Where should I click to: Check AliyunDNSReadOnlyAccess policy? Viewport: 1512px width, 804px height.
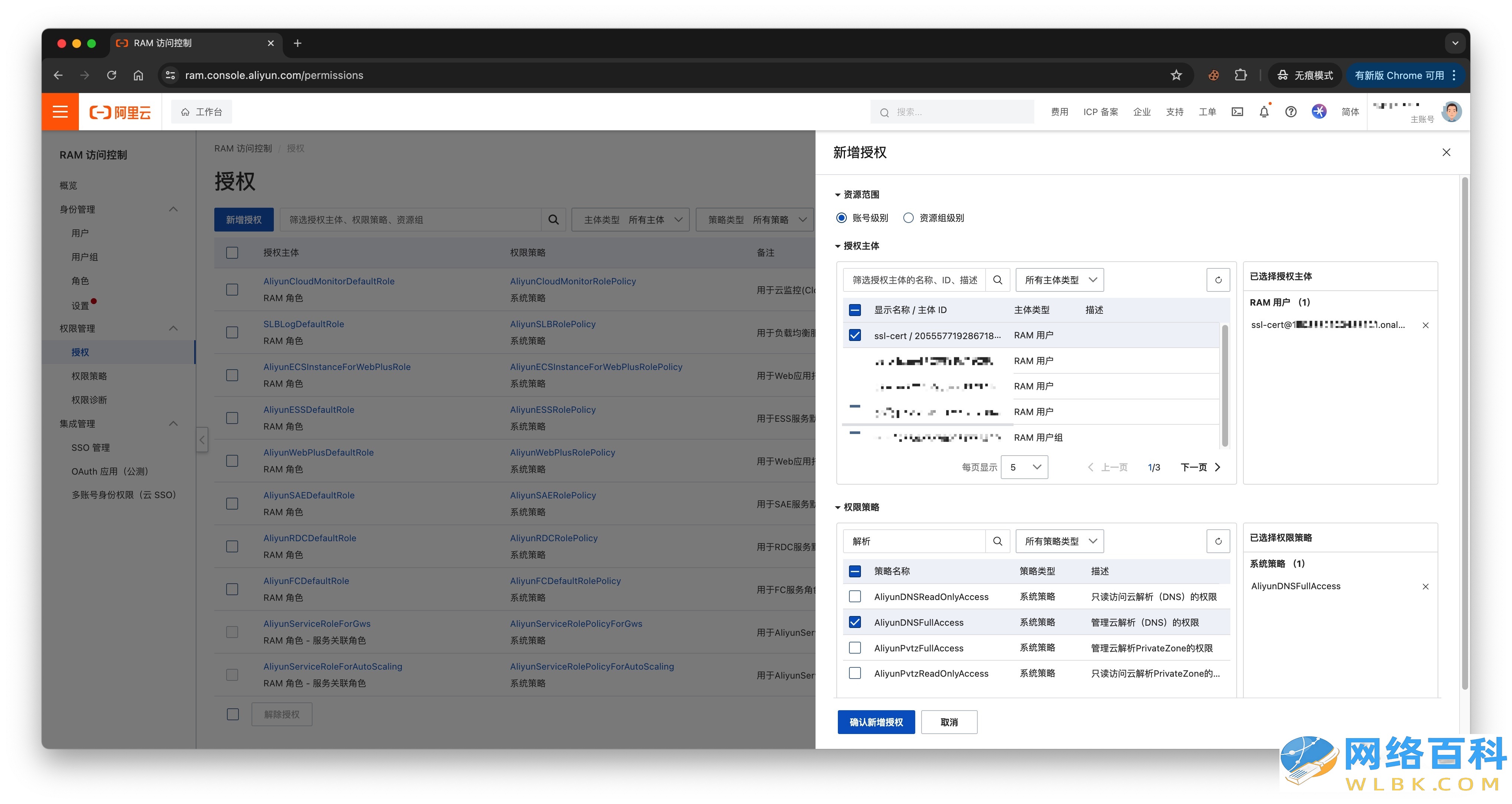pos(855,597)
